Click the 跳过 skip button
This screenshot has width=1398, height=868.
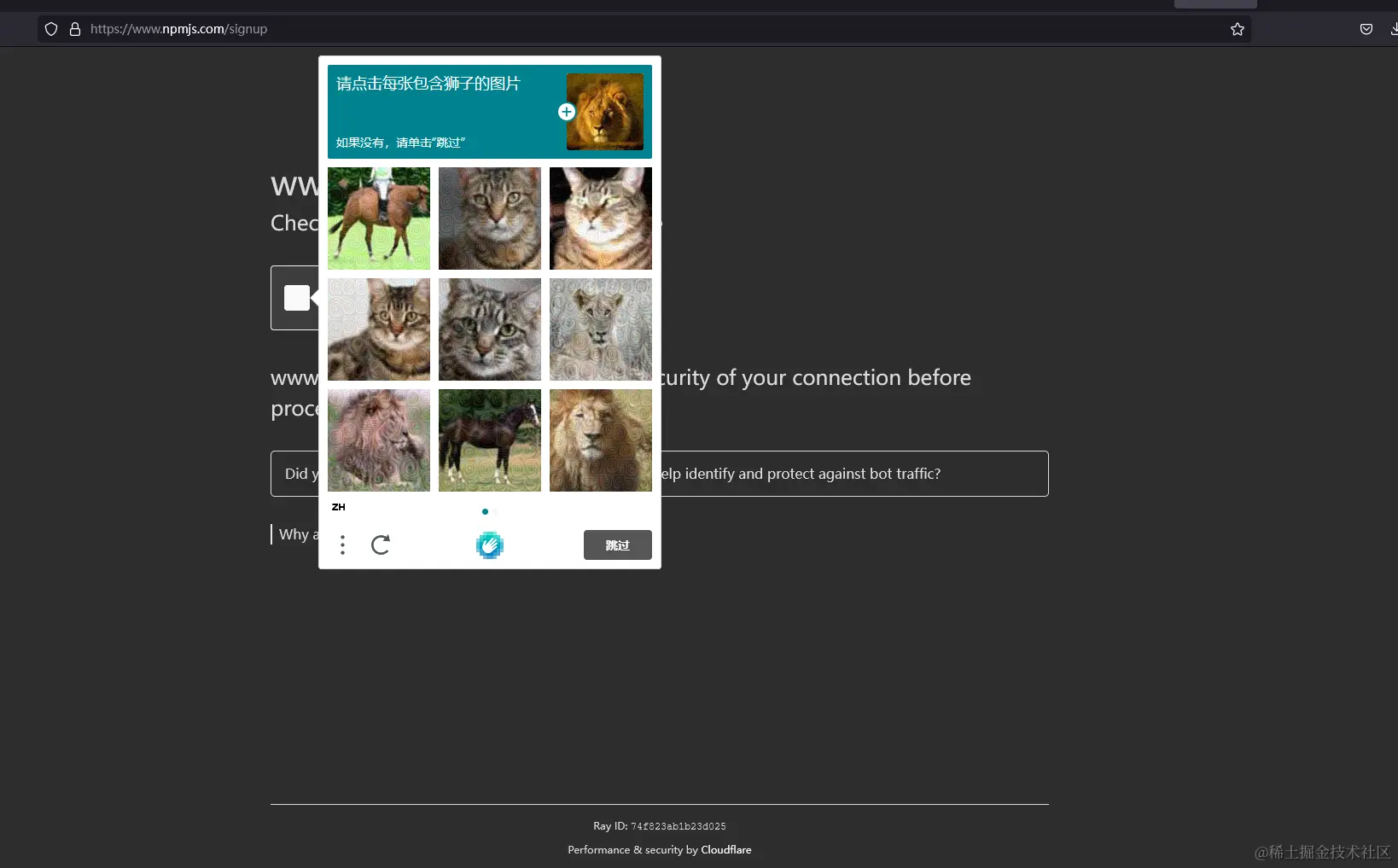click(x=618, y=545)
